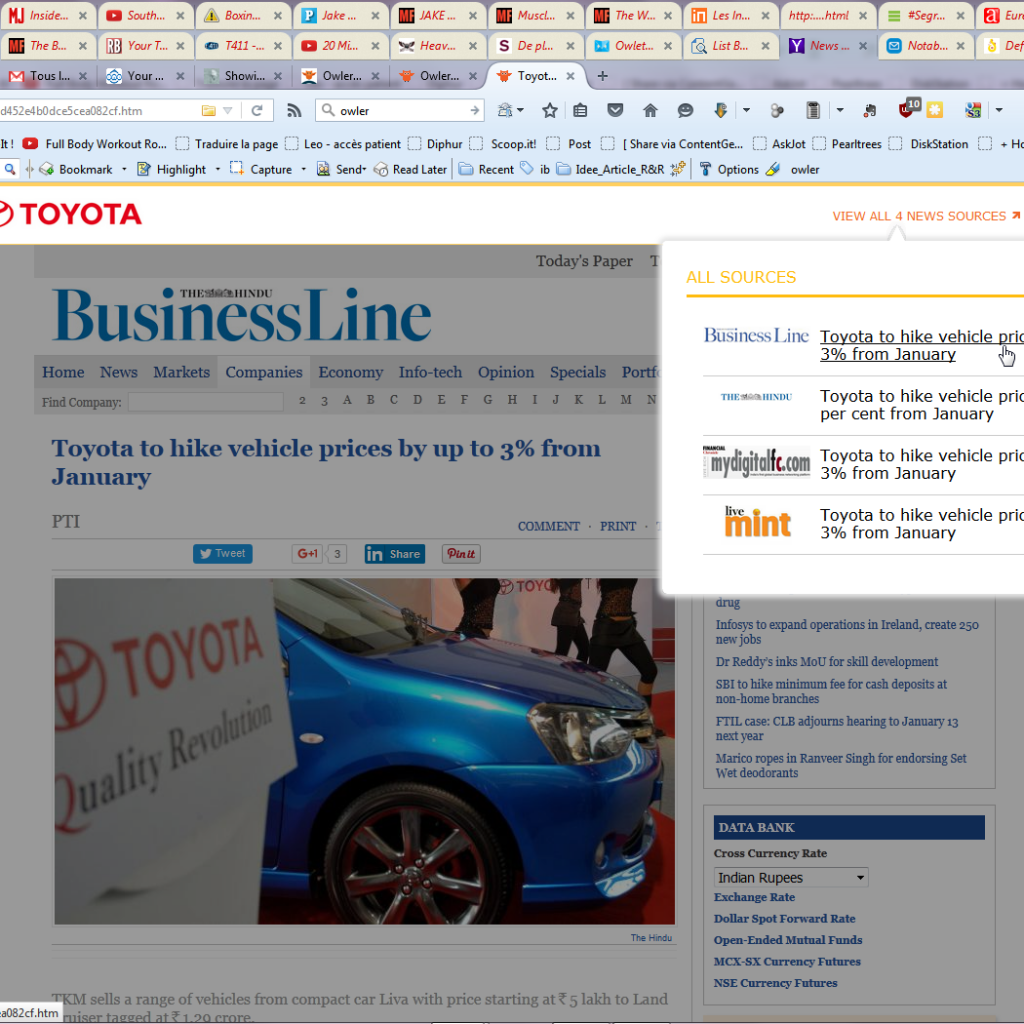Screen dimensions: 1024x1024
Task: Open the address bar history dropdown arrow
Action: point(228,110)
